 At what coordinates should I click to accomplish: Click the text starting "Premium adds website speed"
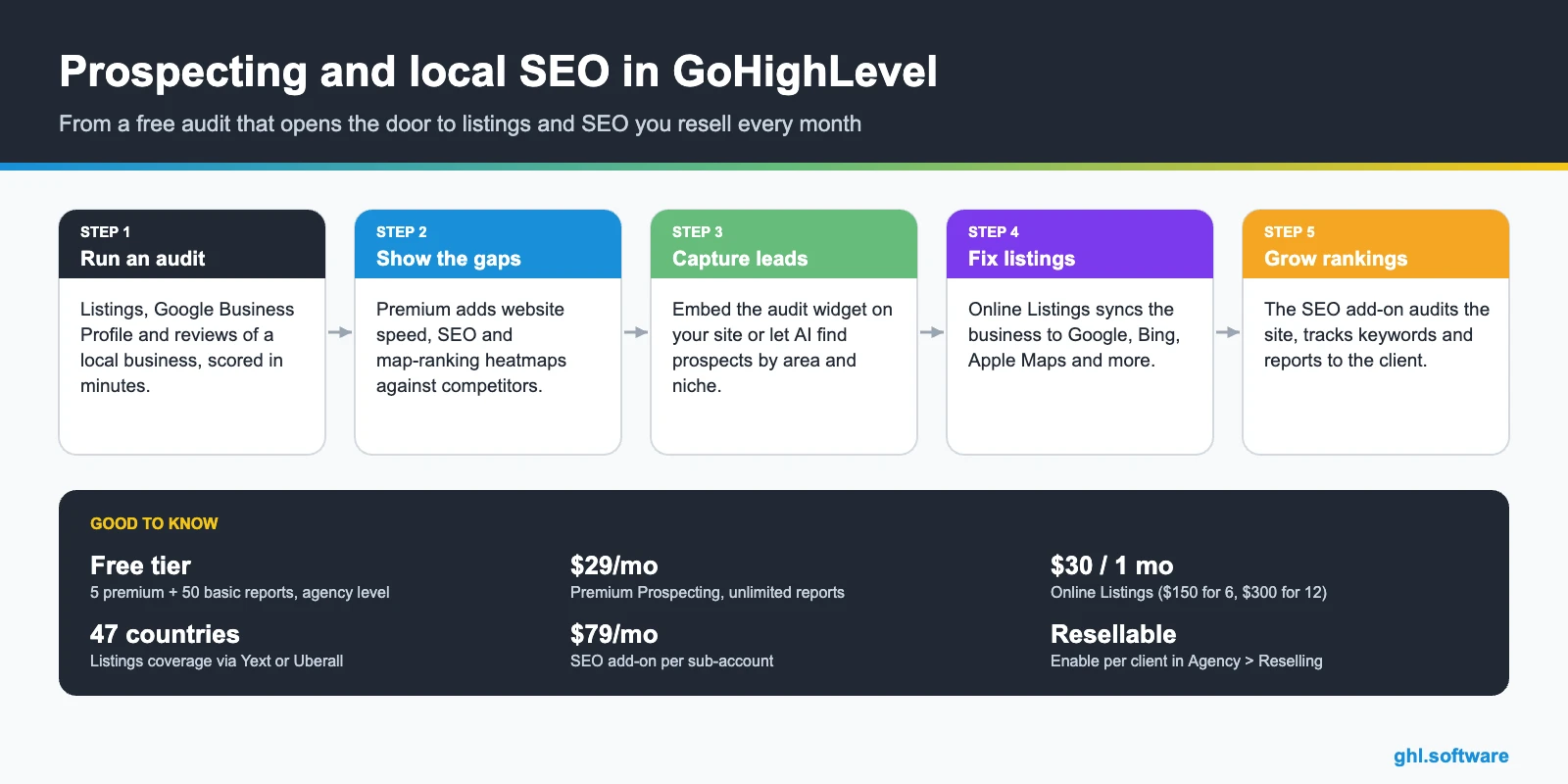[x=471, y=347]
